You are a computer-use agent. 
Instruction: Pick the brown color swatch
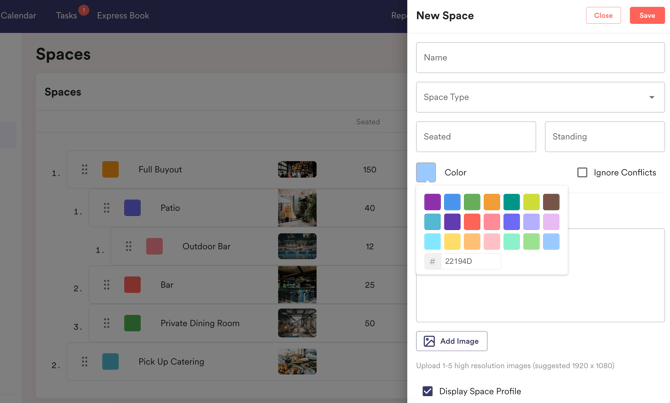[551, 202]
